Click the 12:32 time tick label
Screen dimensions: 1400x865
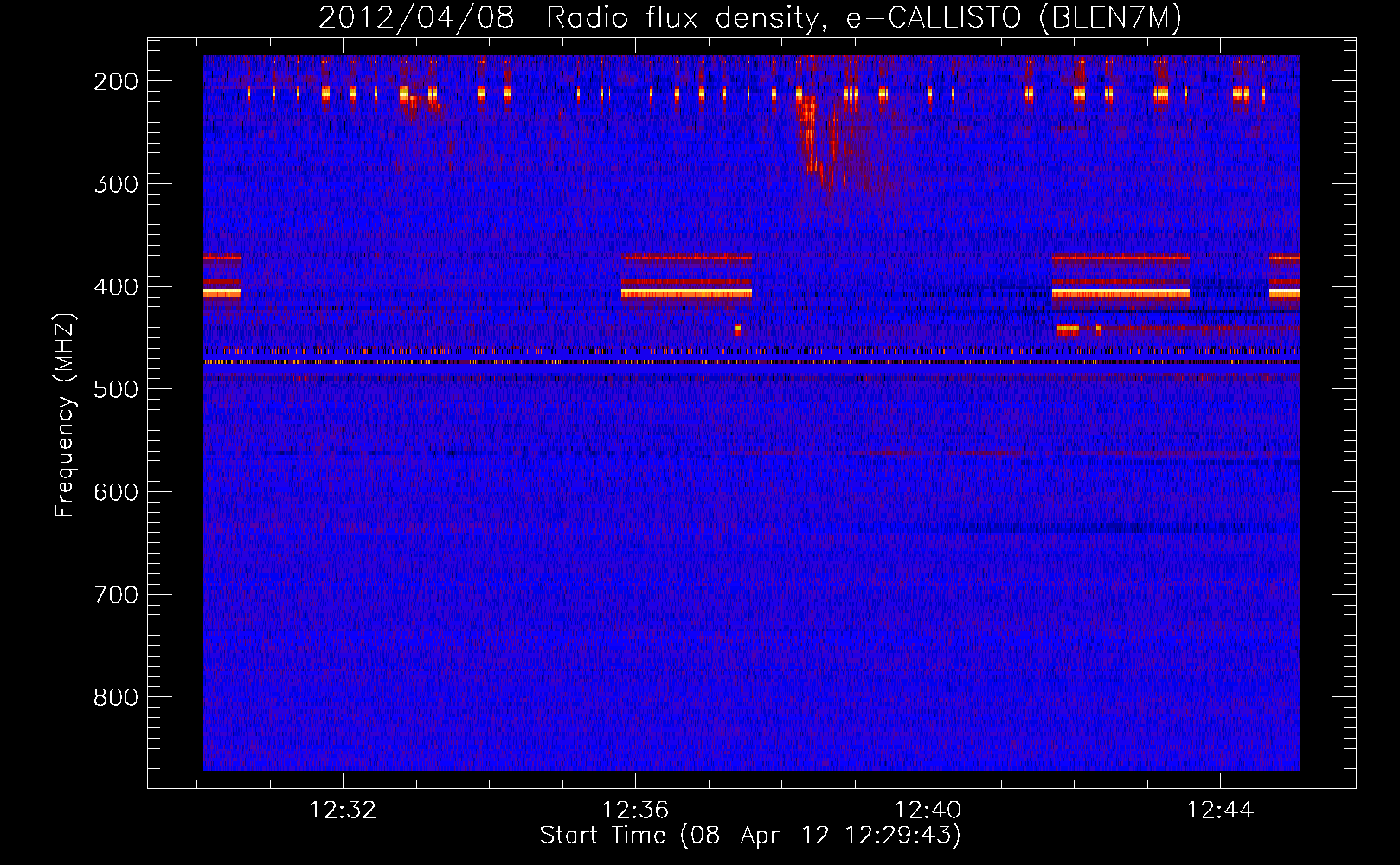click(x=343, y=811)
